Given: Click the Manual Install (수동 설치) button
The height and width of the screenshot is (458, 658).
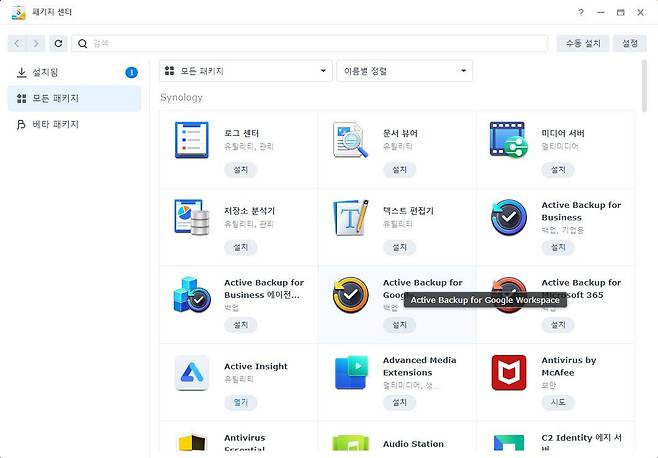Looking at the screenshot, I should tap(583, 43).
